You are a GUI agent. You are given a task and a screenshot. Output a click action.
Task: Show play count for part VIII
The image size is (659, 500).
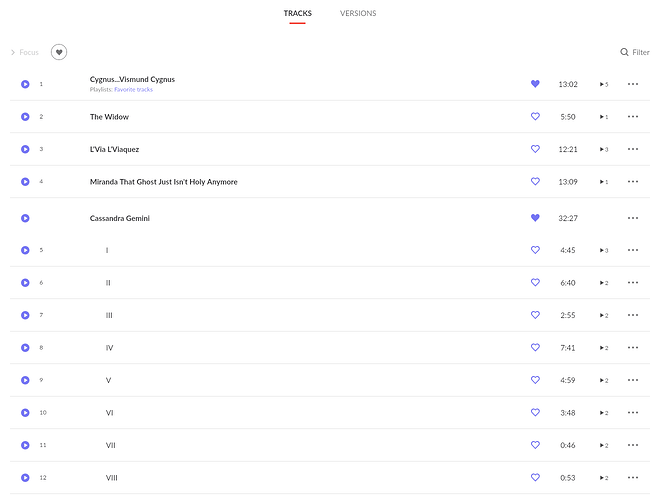tap(604, 478)
